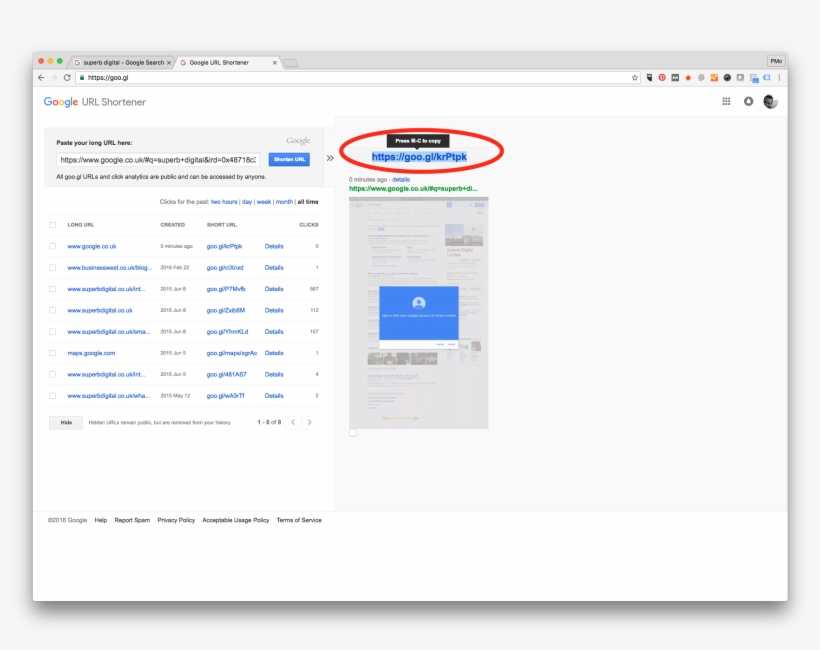This screenshot has width=820, height=650.
Task: Open the Google Analytics extension icon
Action: (713, 78)
